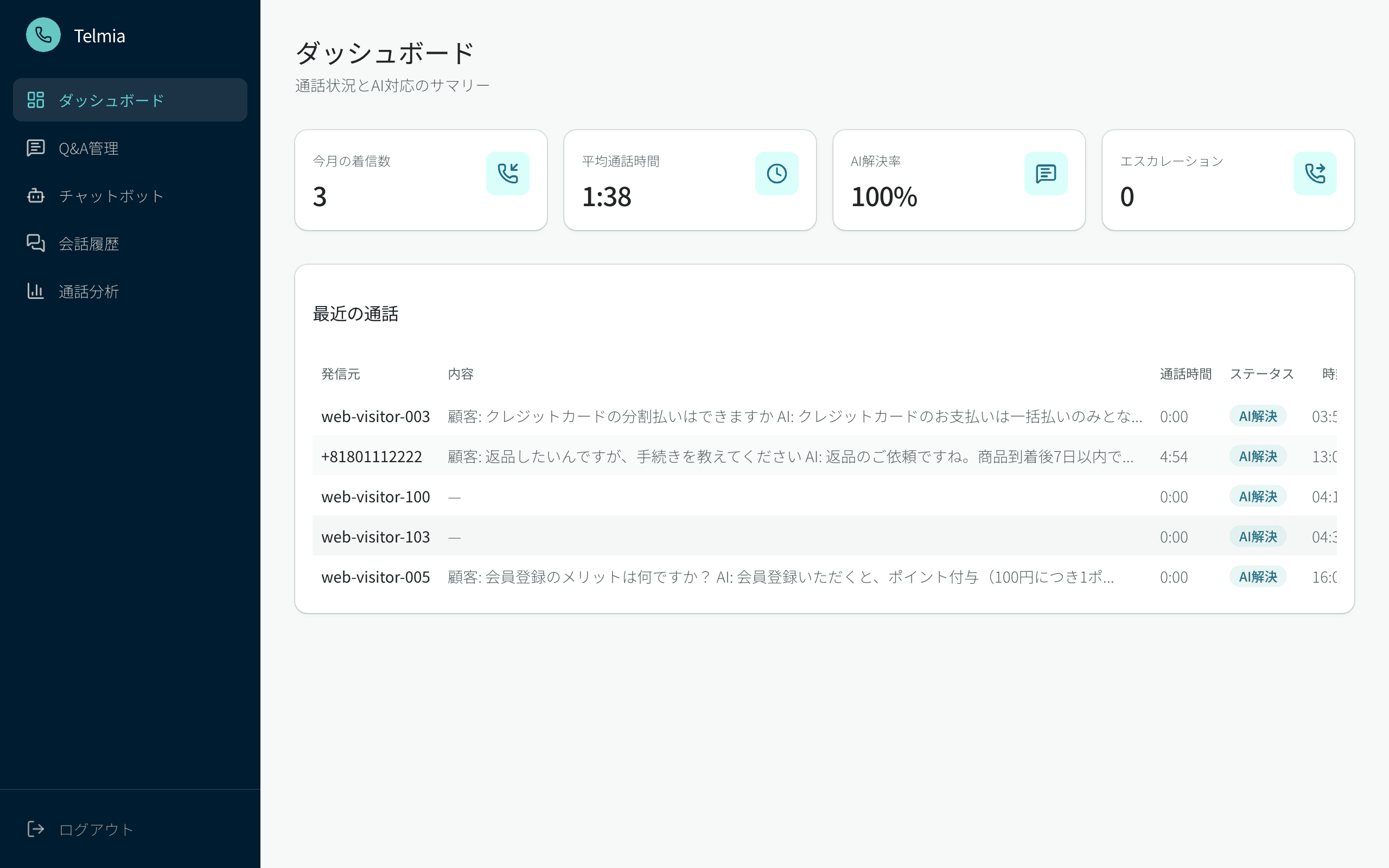Image resolution: width=1389 pixels, height=868 pixels.
Task: Click the AI解決 badge for +81801112222
Action: tap(1257, 456)
